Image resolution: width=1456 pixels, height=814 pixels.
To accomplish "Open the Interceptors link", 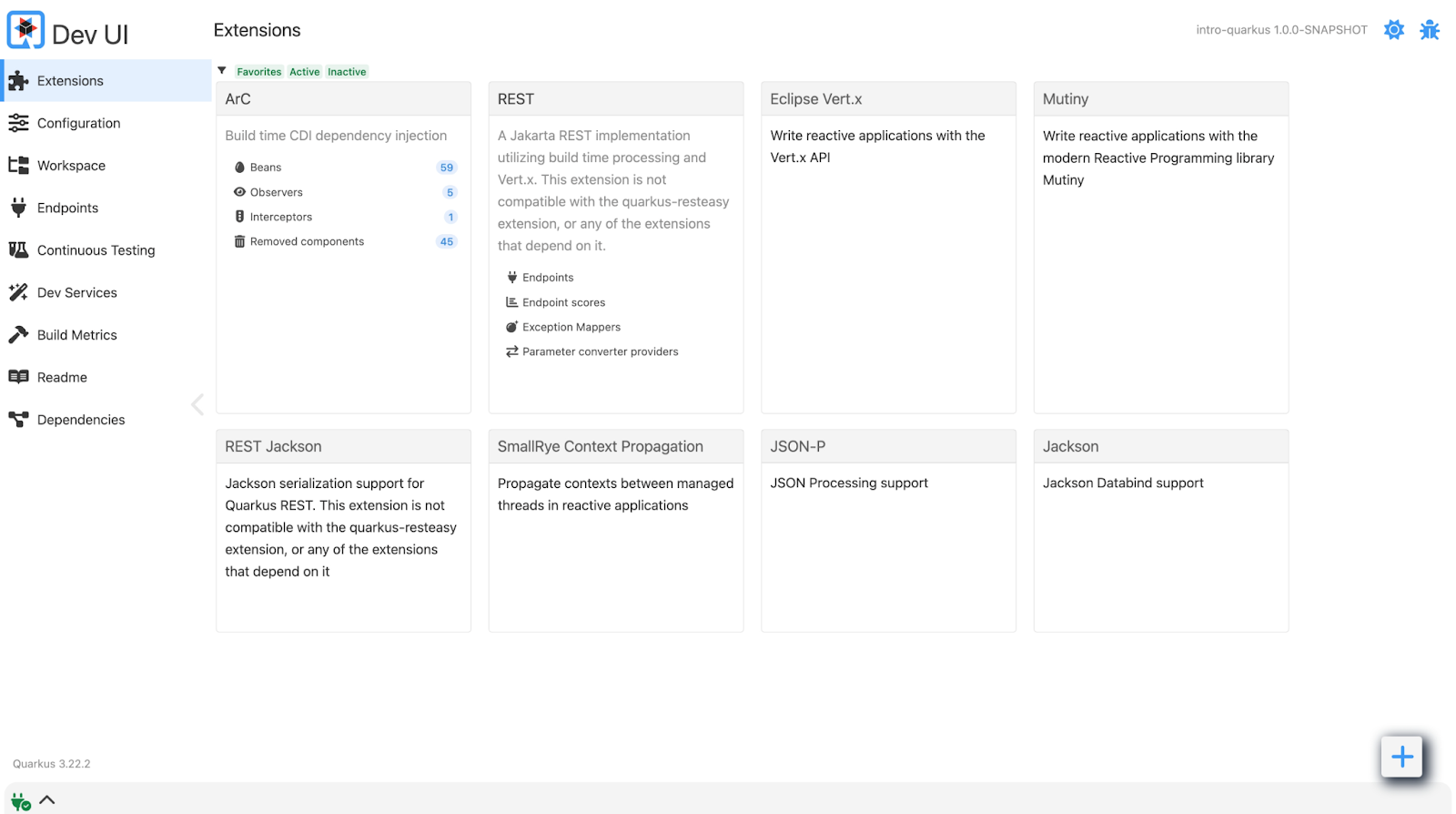I will point(281,217).
